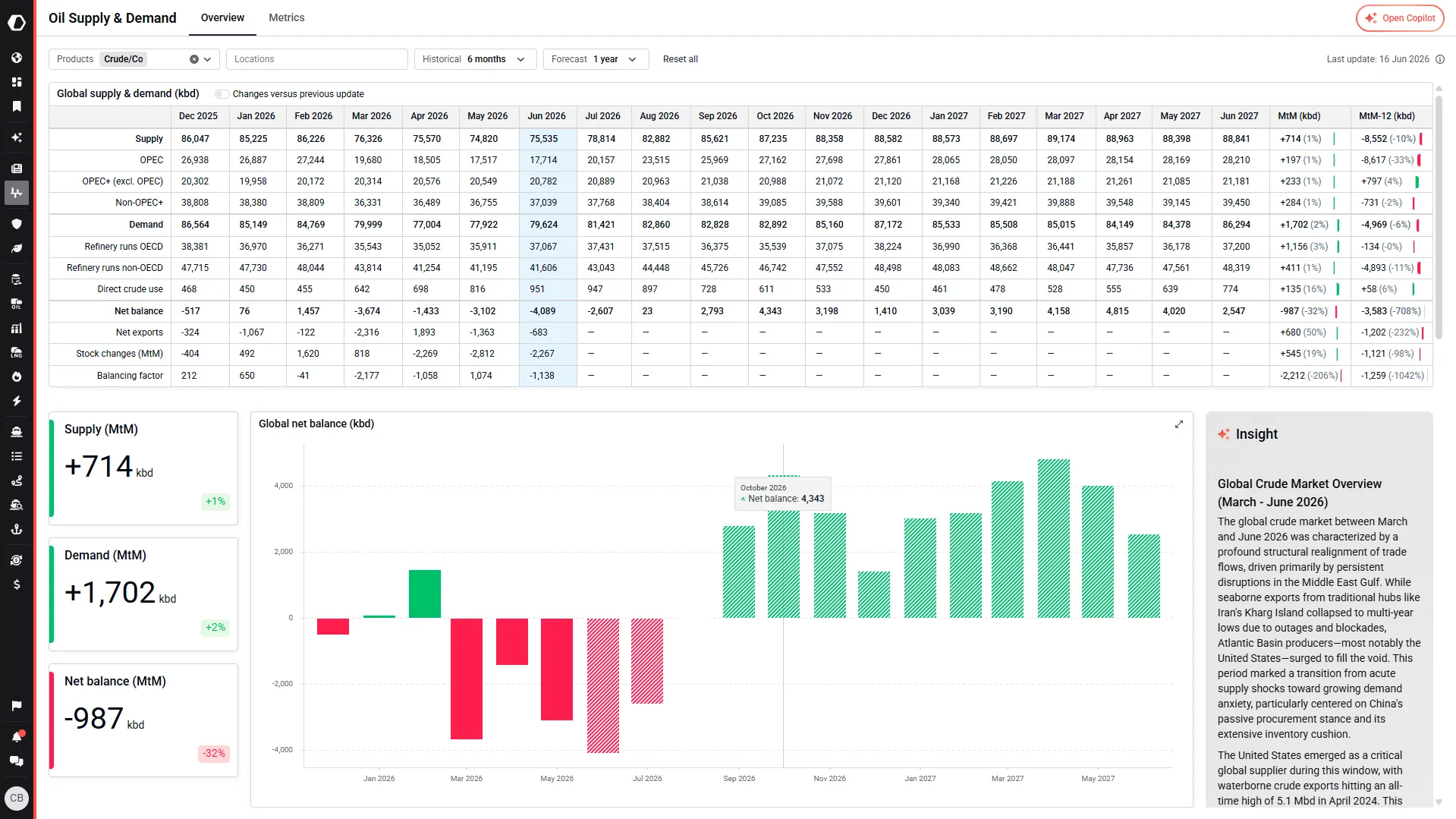Open the CB user avatar menu
Image resolution: width=1456 pixels, height=819 pixels.
tap(17, 798)
